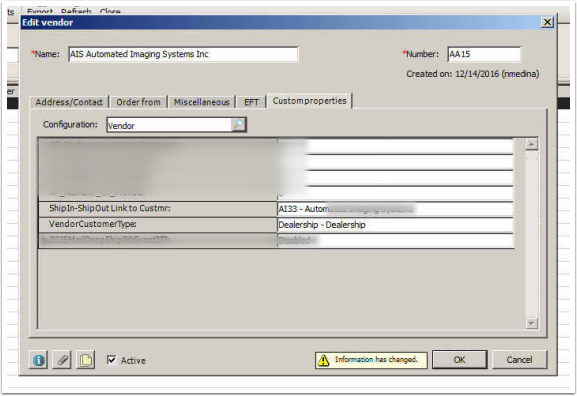This screenshot has height=396, width=577.
Task: Open attachments with the paperclip icon
Action: pos(62,360)
